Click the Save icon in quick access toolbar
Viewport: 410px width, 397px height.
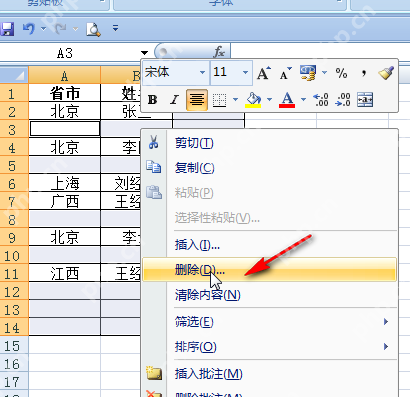pyautogui.click(x=7, y=29)
